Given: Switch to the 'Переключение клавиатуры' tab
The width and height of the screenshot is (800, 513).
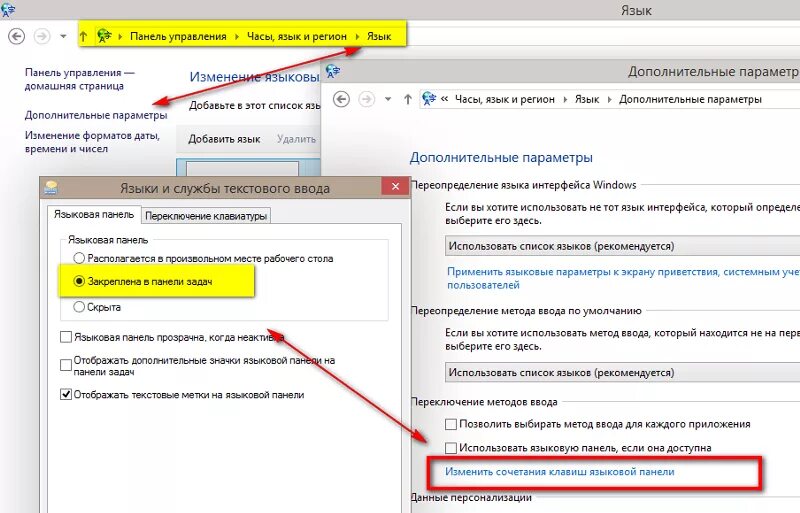Looking at the screenshot, I should (x=206, y=216).
